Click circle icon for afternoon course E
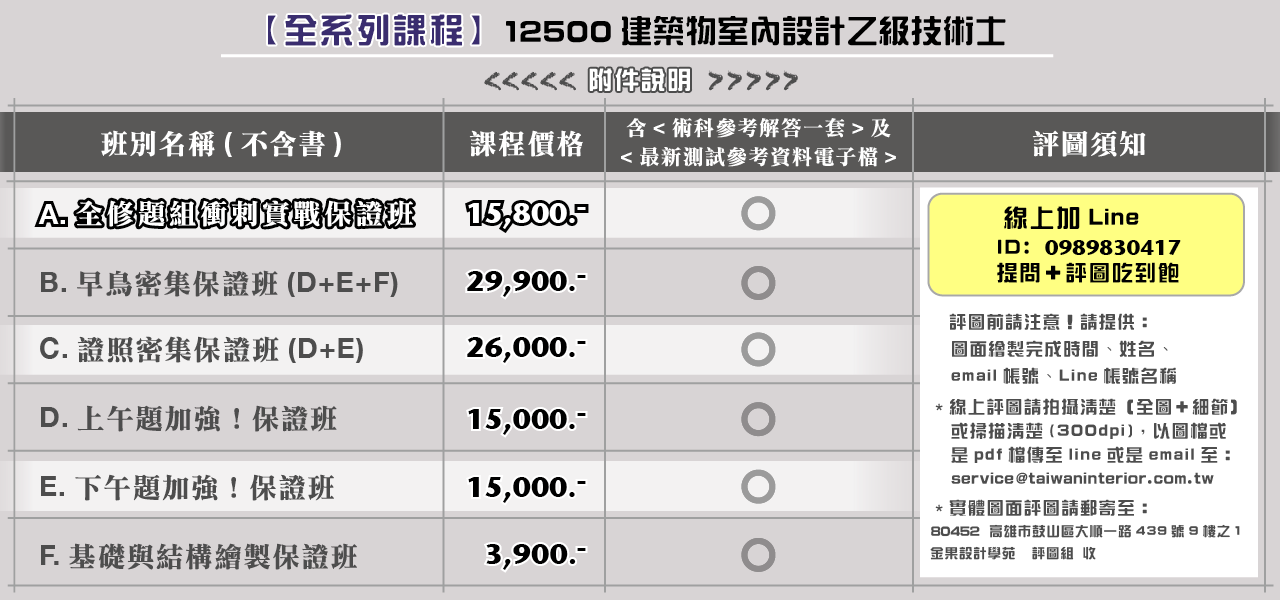Image resolution: width=1280 pixels, height=600 pixels. point(758,487)
